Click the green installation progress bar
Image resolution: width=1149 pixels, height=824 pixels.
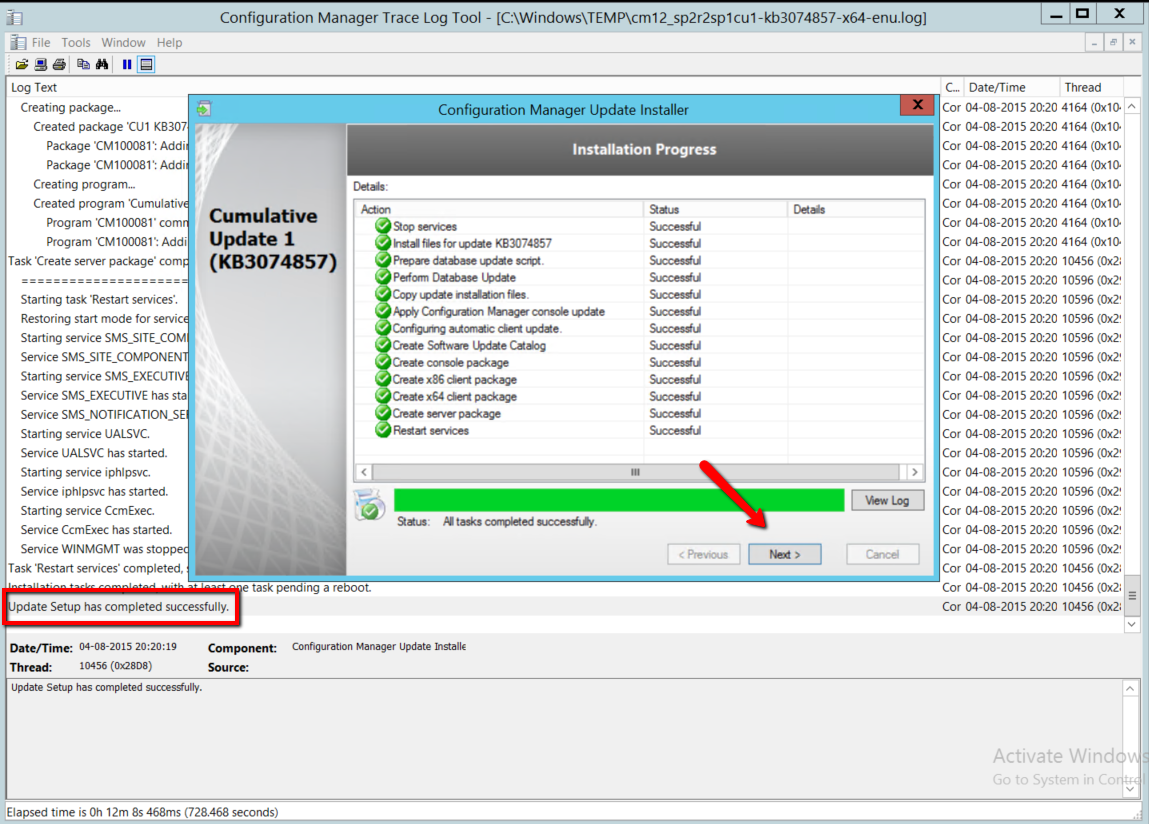619,500
